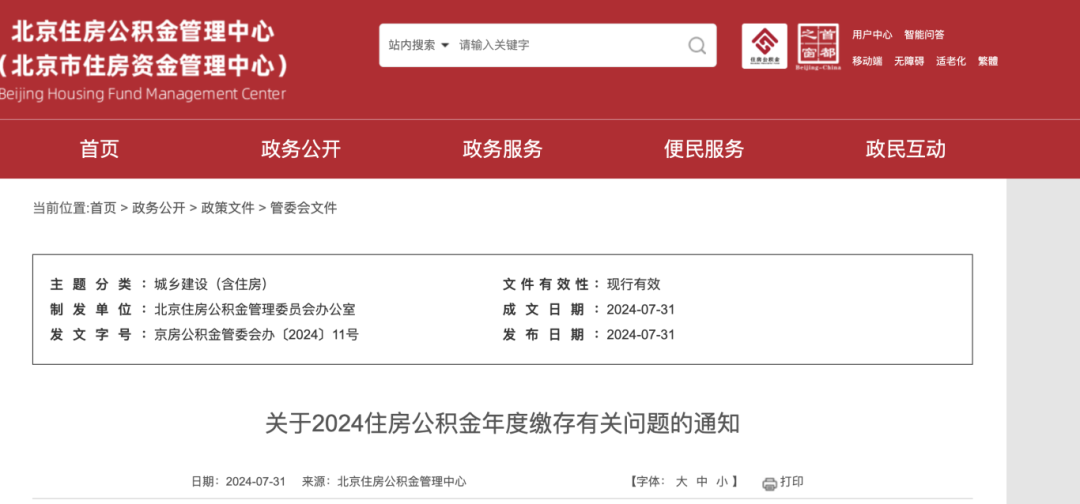
Task: Select the text 现行有效
Action: (x=633, y=284)
